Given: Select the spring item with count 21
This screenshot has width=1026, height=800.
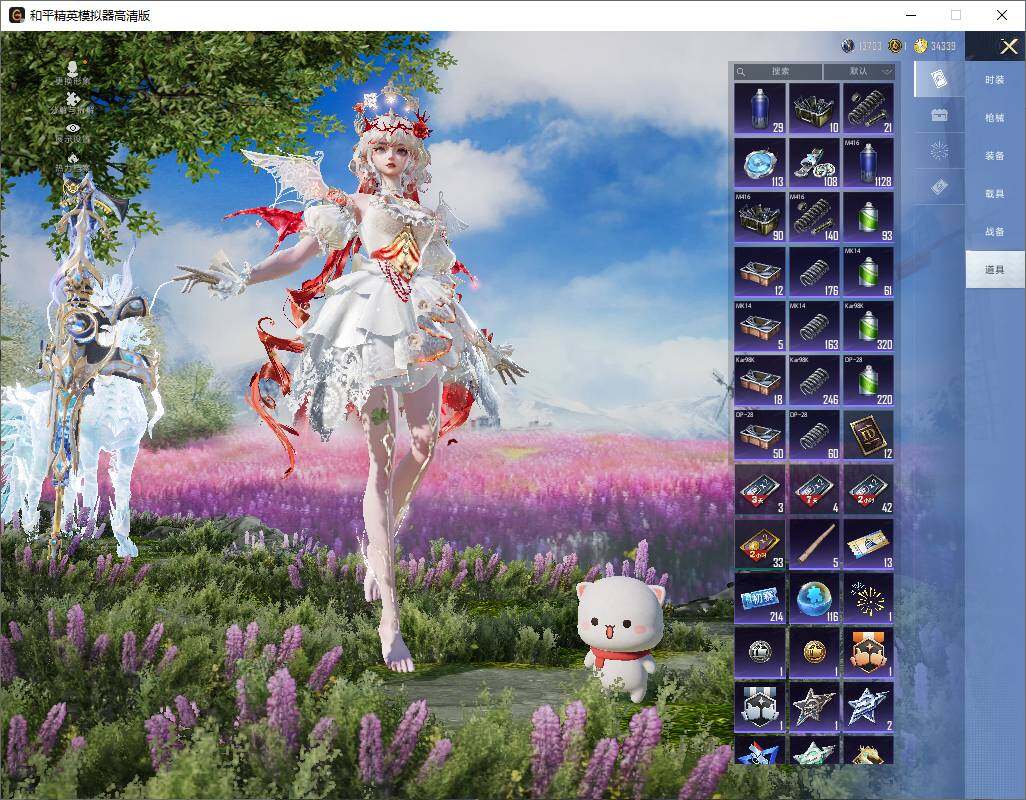Looking at the screenshot, I should (868, 109).
